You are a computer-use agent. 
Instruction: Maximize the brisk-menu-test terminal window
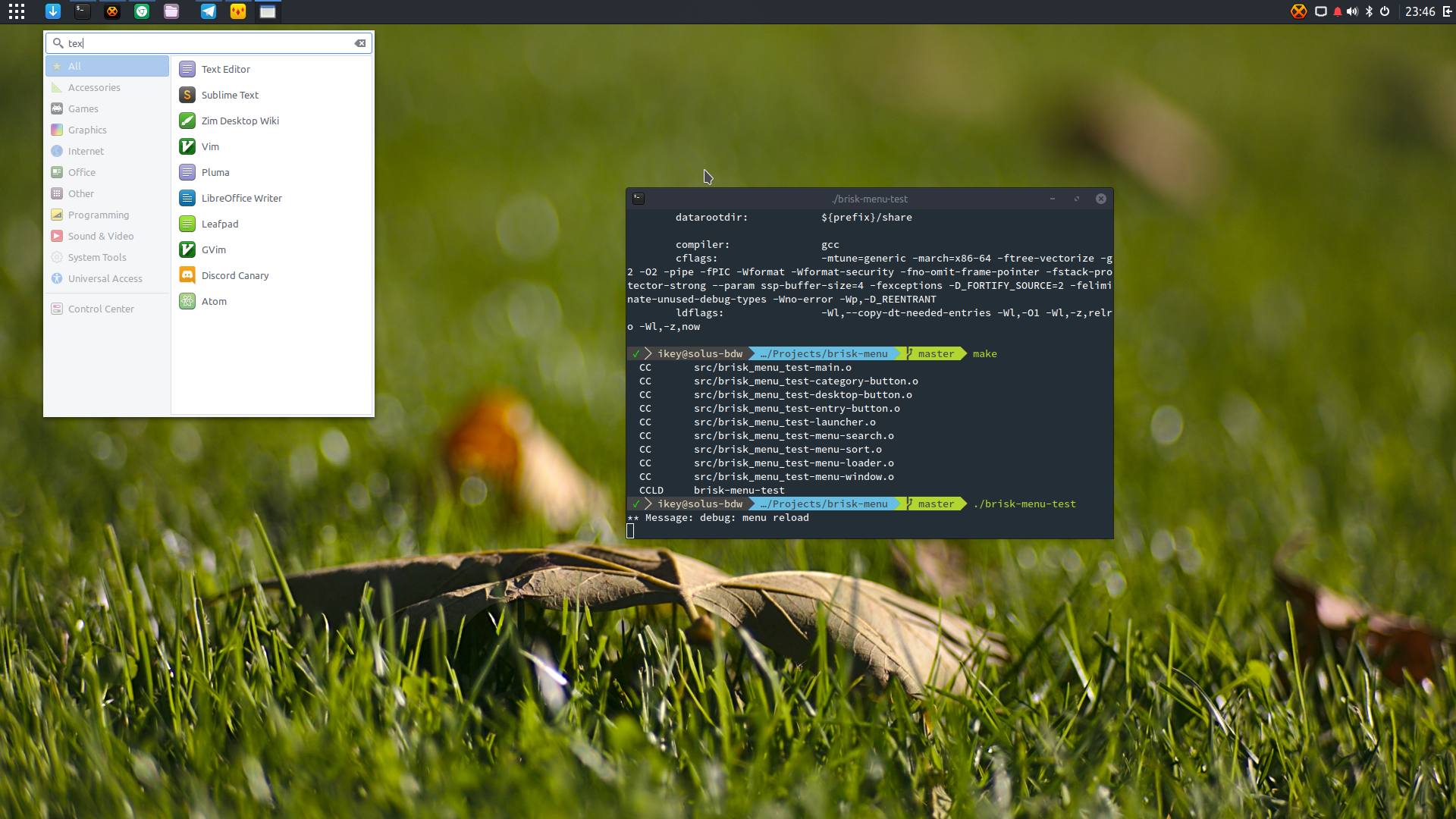tap(1077, 199)
